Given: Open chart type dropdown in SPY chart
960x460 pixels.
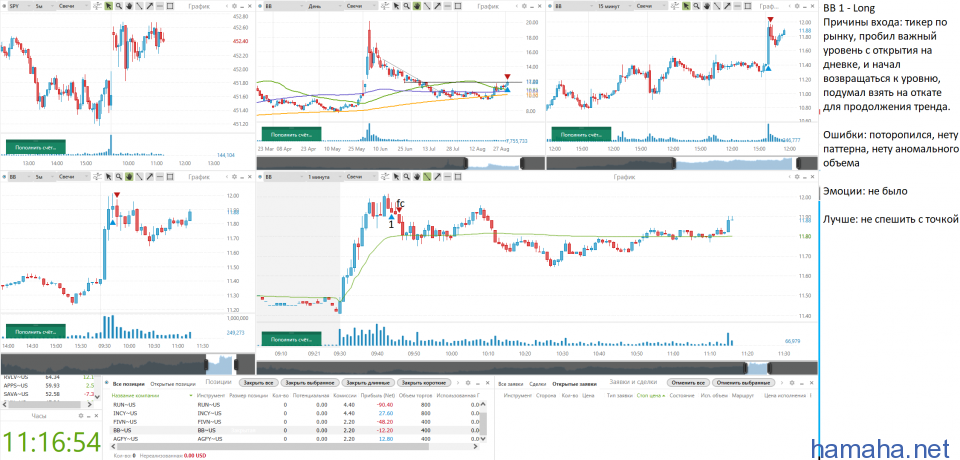Looking at the screenshot, I should pos(73,6).
